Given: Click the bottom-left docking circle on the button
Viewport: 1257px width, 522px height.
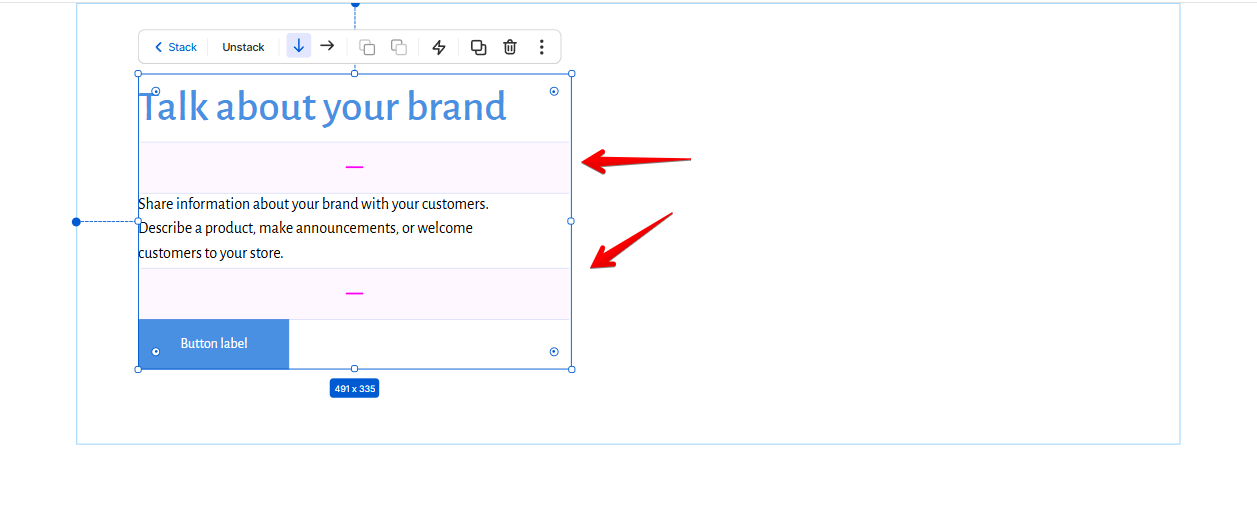Looking at the screenshot, I should click(155, 352).
